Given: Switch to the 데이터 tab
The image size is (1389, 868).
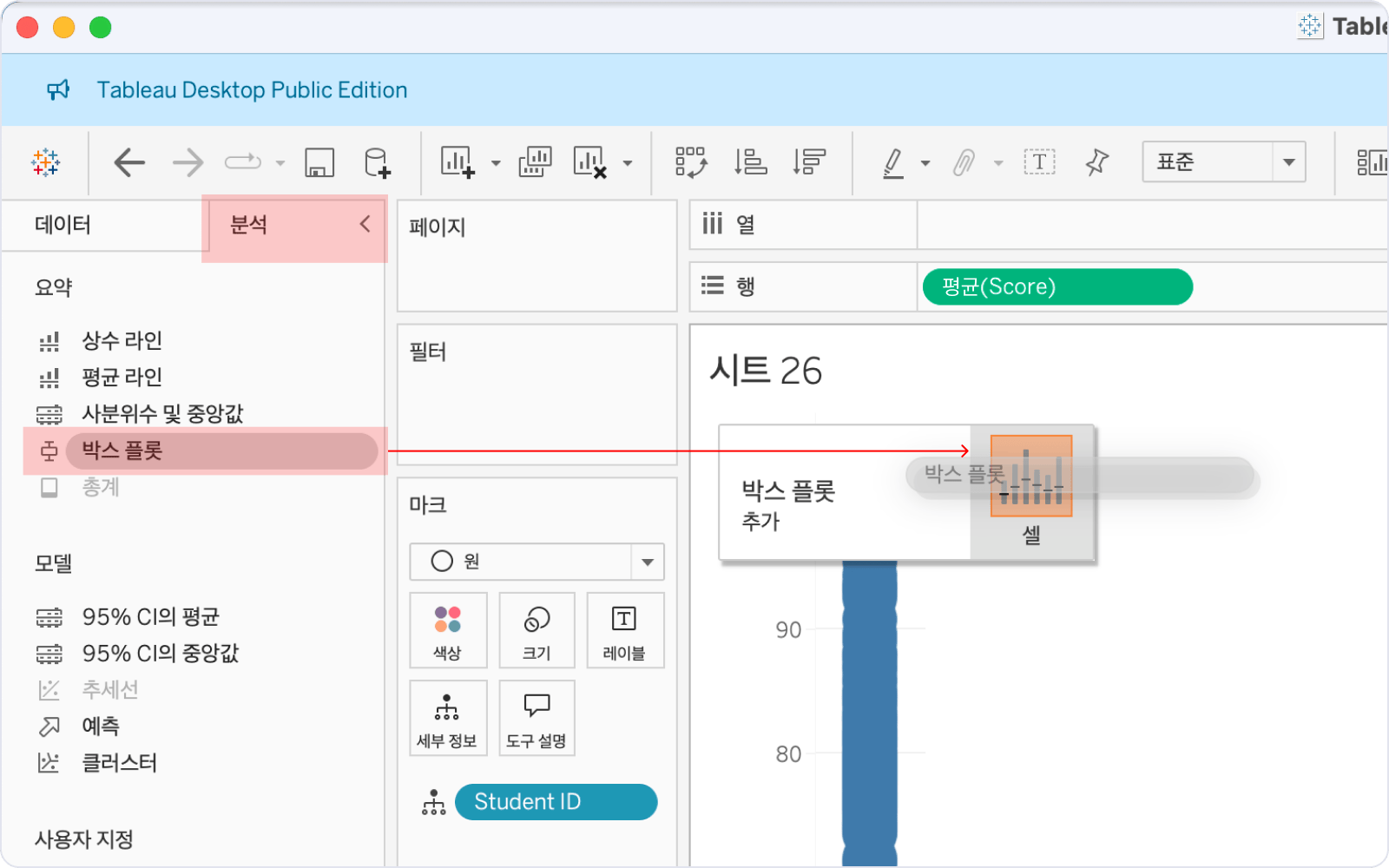Looking at the screenshot, I should click(x=63, y=225).
